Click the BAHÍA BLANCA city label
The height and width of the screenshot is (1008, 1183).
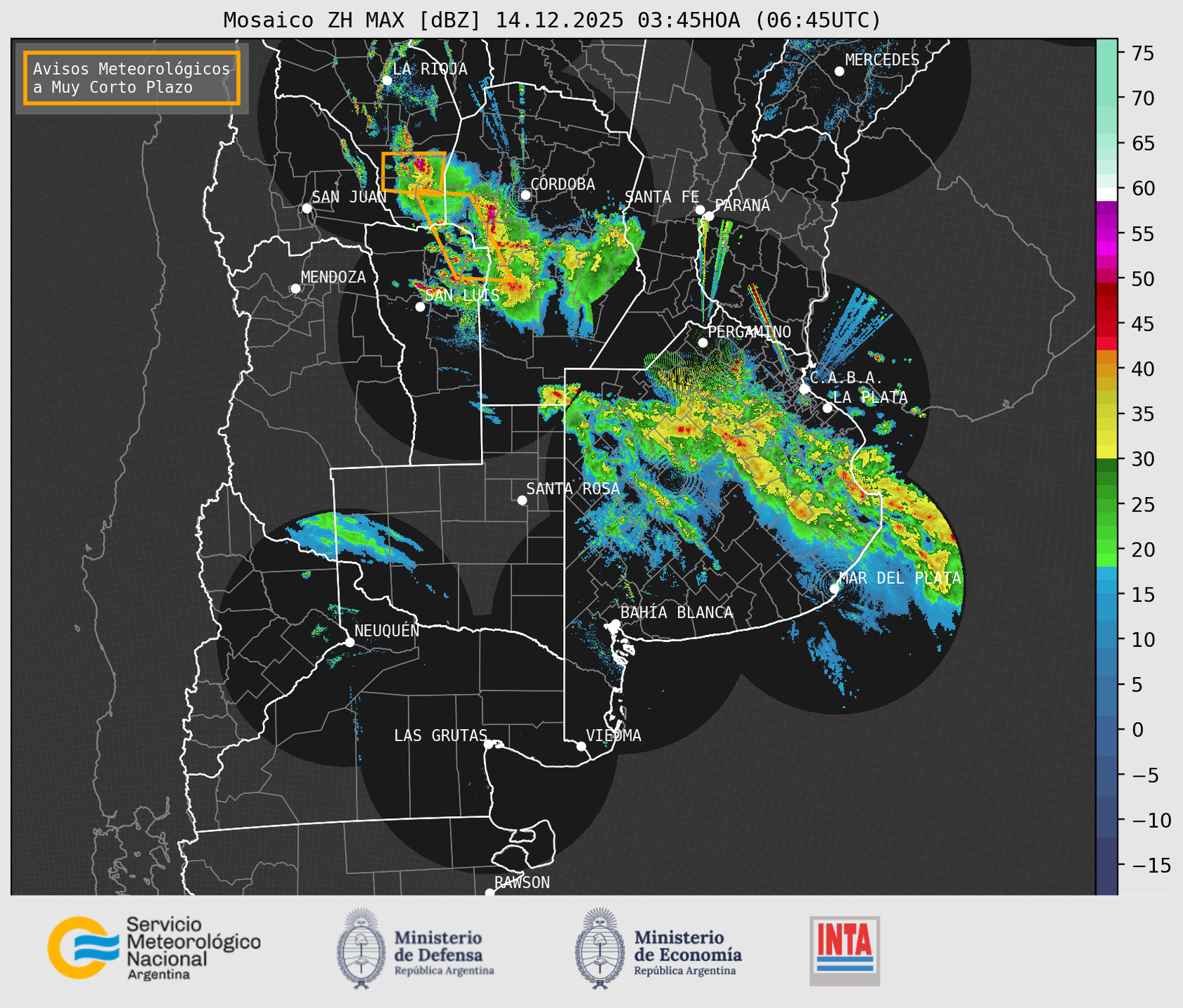(677, 613)
